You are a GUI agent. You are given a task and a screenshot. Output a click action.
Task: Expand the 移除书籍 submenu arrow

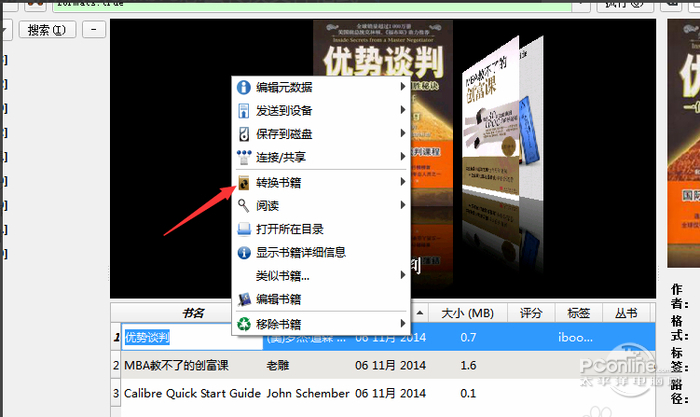[x=403, y=323]
